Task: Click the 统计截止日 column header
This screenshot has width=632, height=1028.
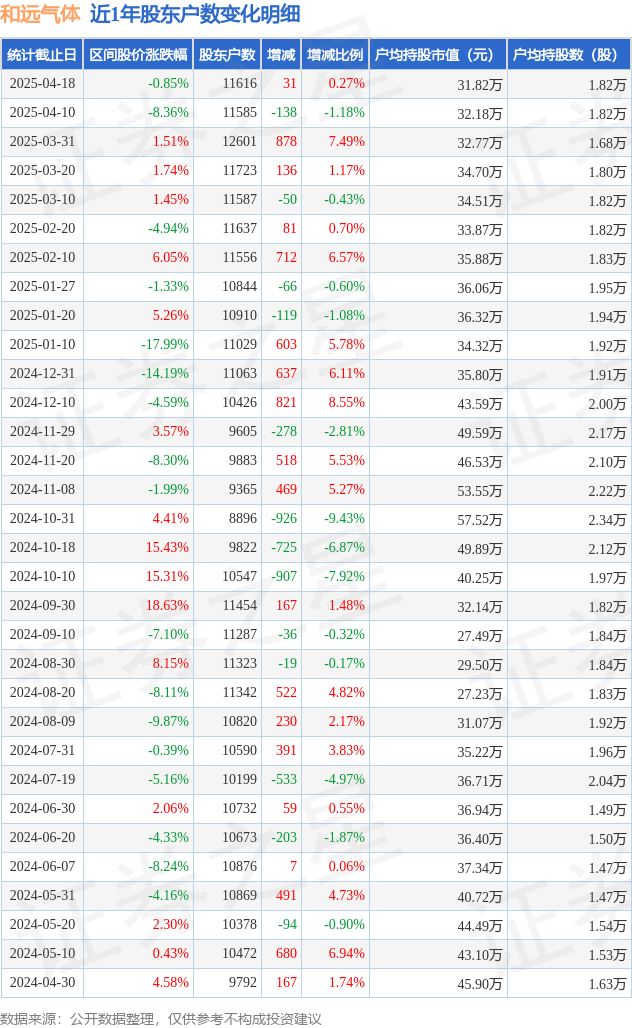Action: (x=42, y=55)
